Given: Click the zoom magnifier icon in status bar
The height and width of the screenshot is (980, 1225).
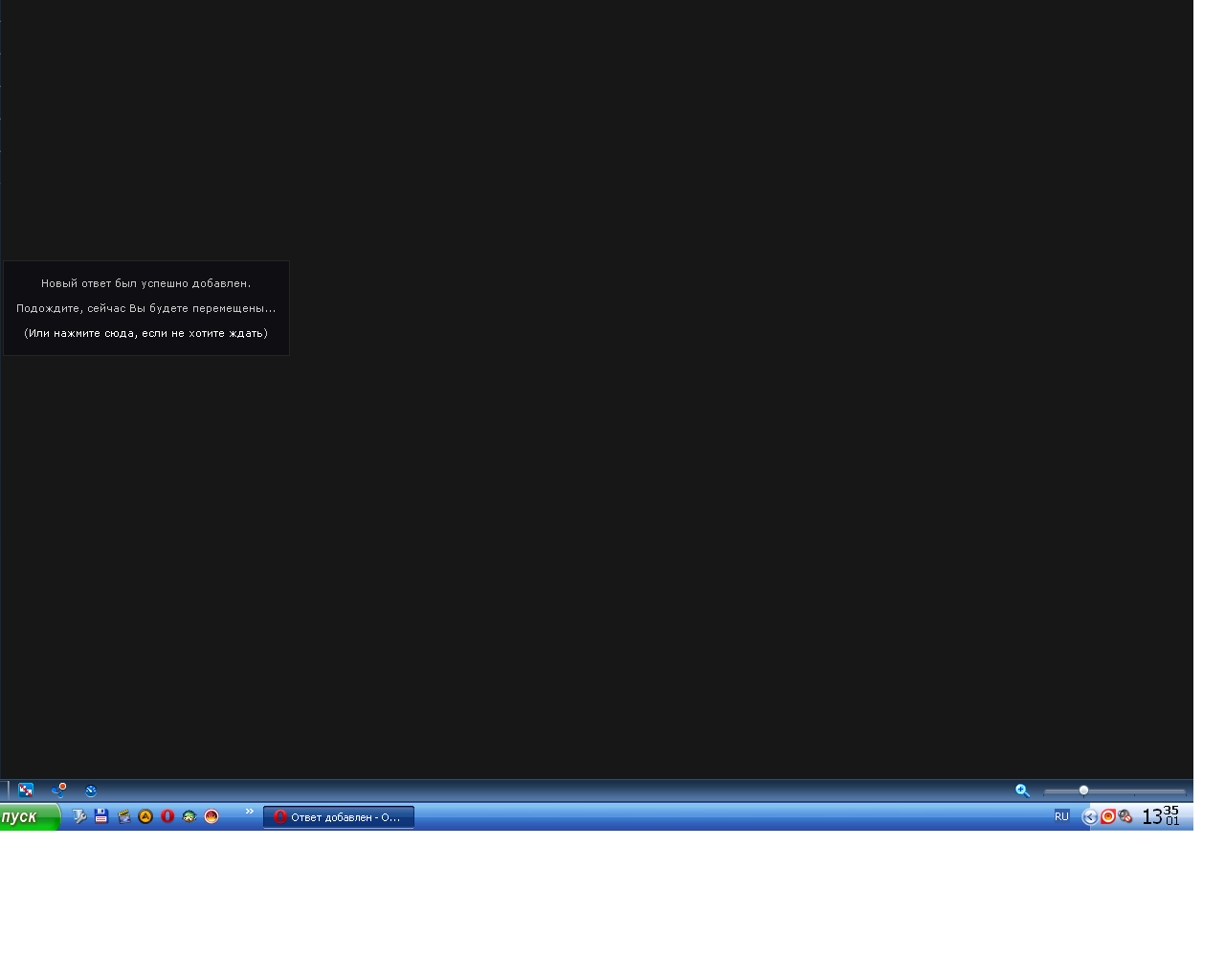Looking at the screenshot, I should 1022,791.
